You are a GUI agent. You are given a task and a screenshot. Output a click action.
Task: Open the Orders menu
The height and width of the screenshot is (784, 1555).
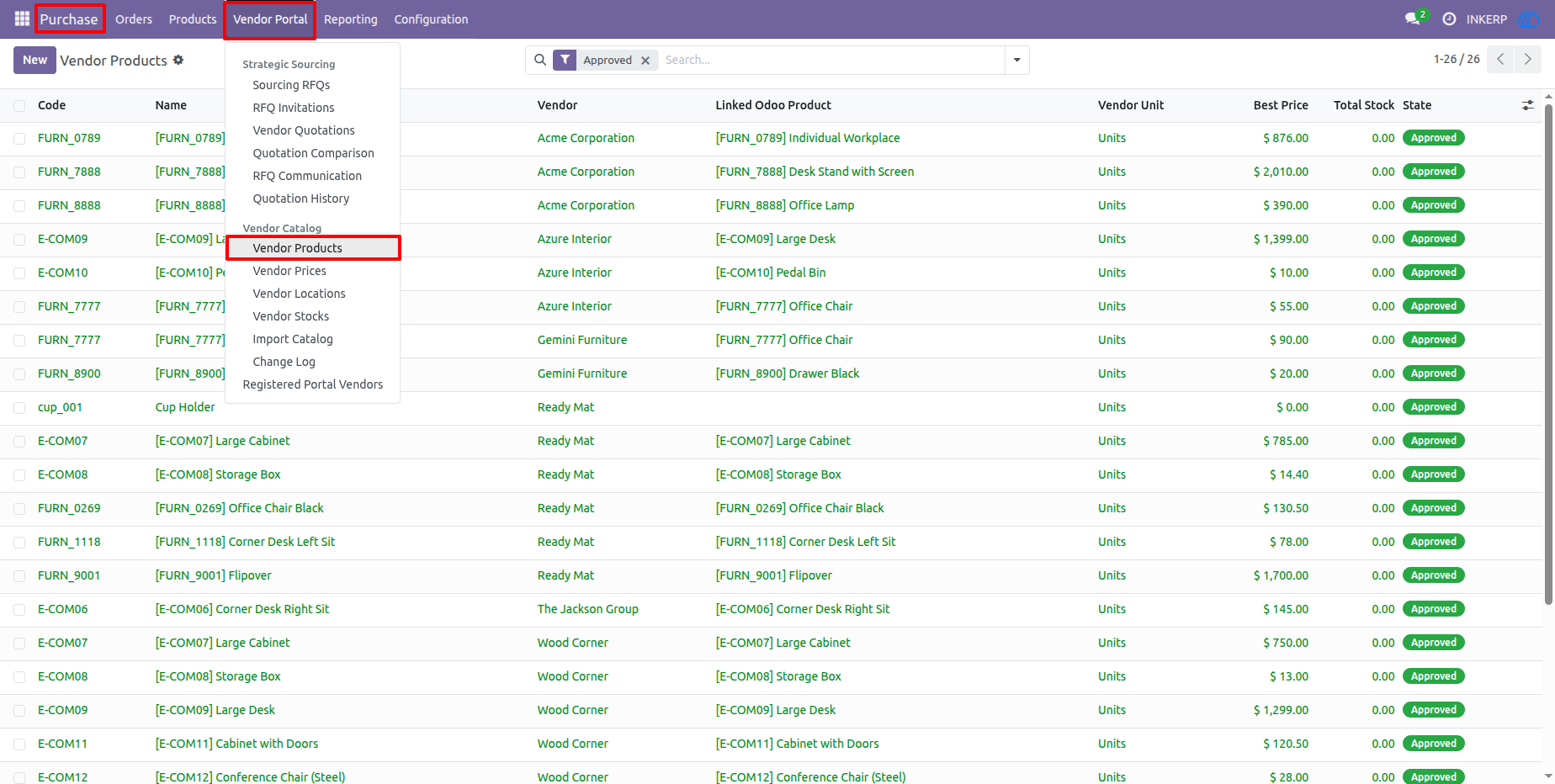click(134, 19)
